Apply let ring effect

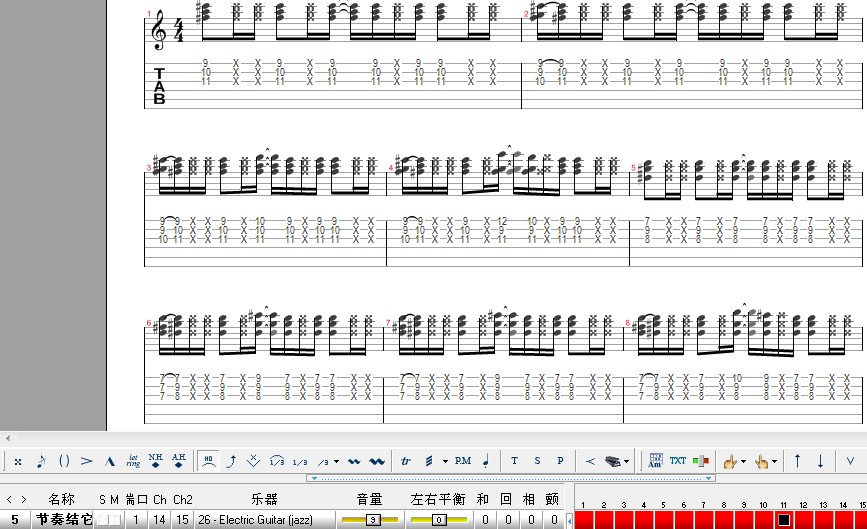133,461
